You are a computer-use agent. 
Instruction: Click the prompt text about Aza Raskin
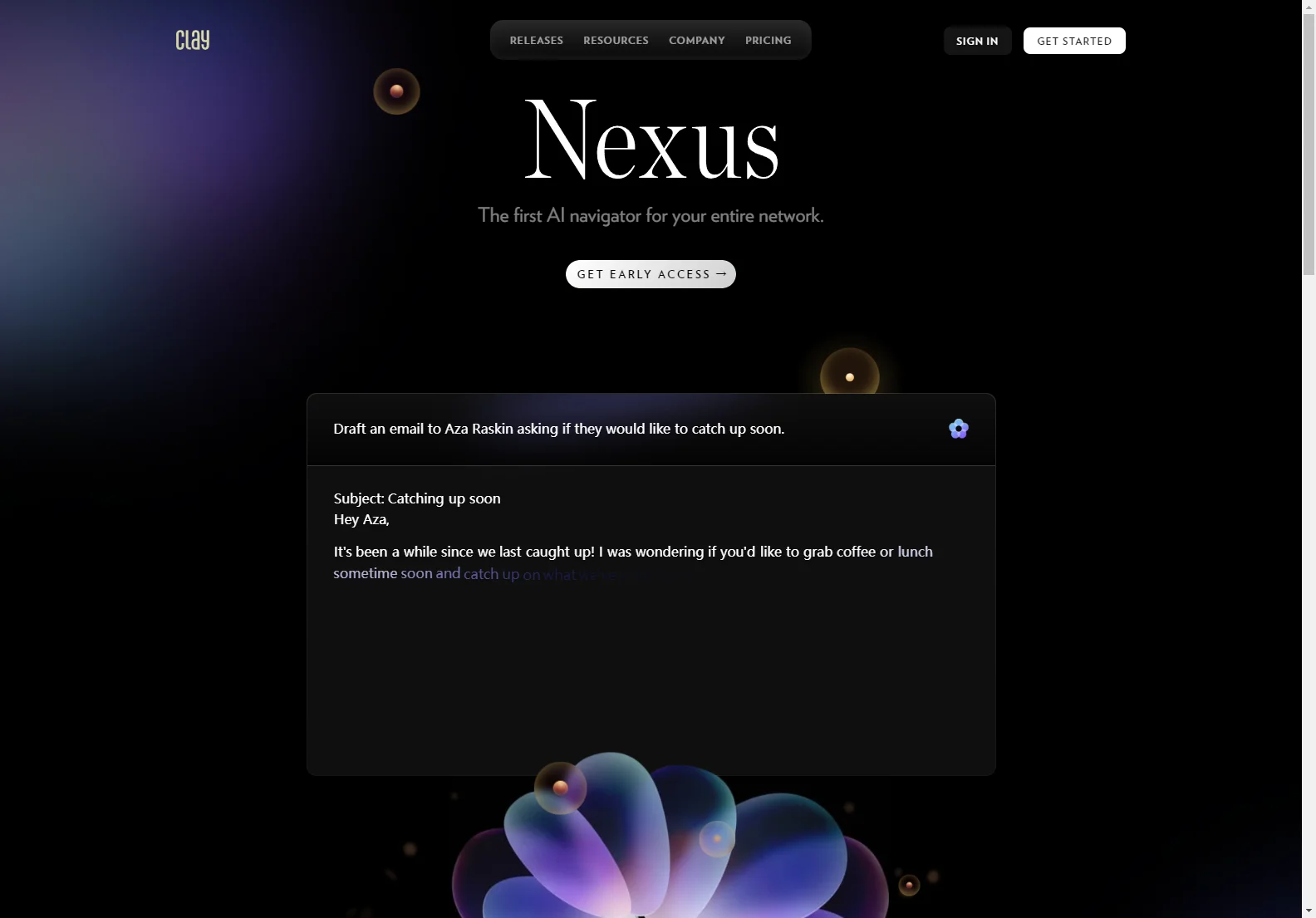[x=558, y=429]
